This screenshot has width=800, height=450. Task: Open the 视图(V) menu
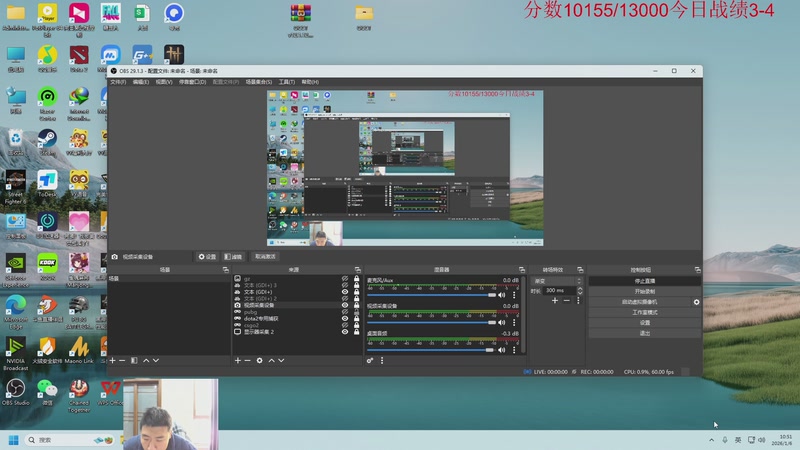coord(164,82)
